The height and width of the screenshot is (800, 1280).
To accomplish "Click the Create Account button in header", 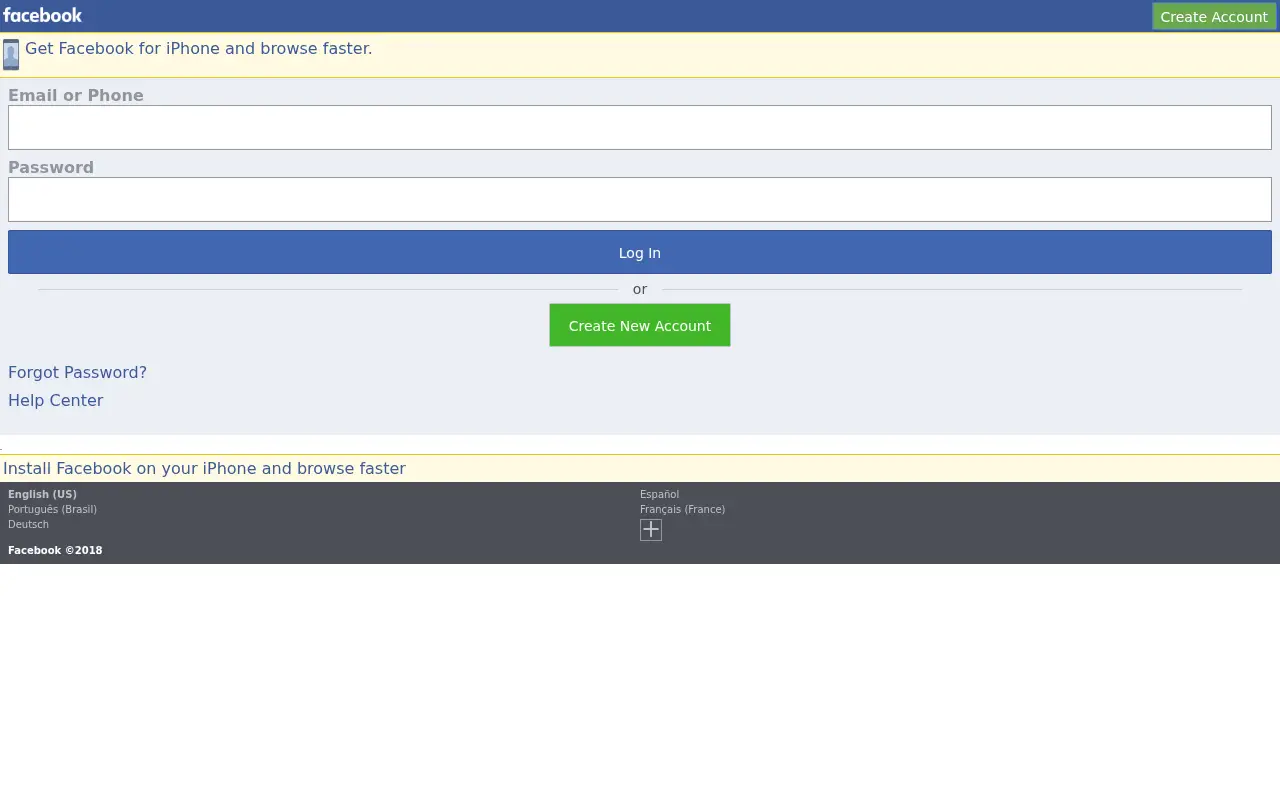I will [x=1214, y=16].
